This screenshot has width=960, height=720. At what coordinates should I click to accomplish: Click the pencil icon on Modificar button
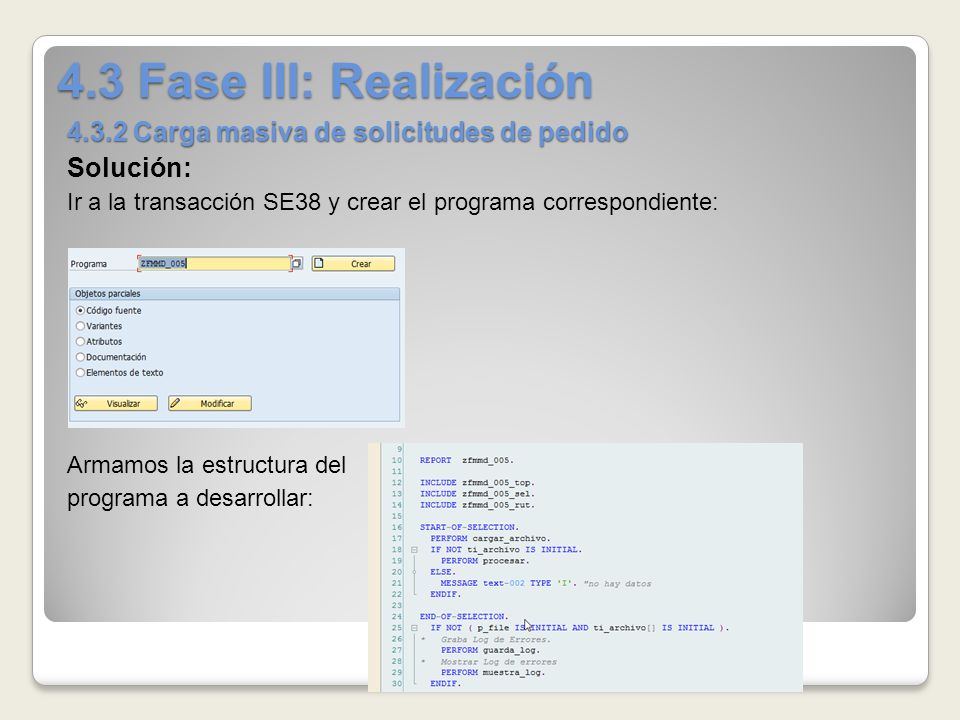(176, 403)
